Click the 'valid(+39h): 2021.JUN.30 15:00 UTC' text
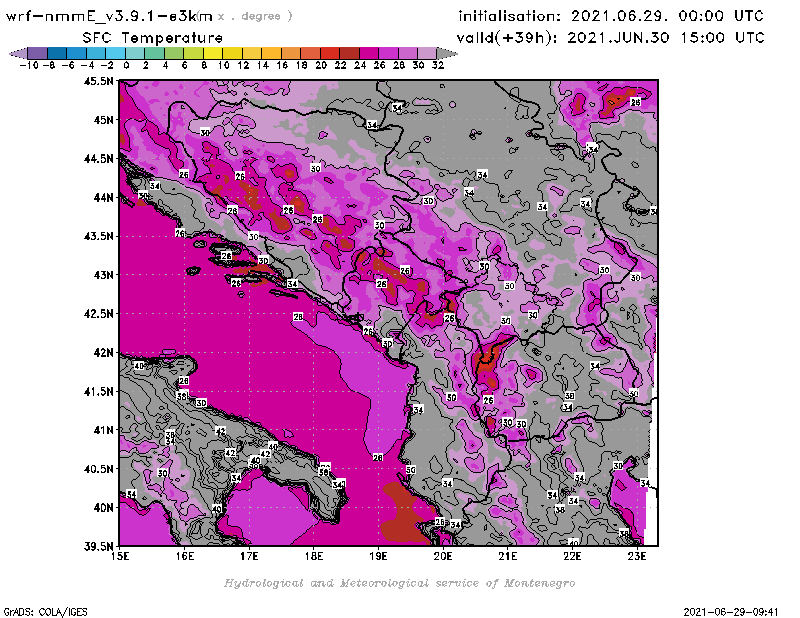800x618 pixels. [x=610, y=38]
